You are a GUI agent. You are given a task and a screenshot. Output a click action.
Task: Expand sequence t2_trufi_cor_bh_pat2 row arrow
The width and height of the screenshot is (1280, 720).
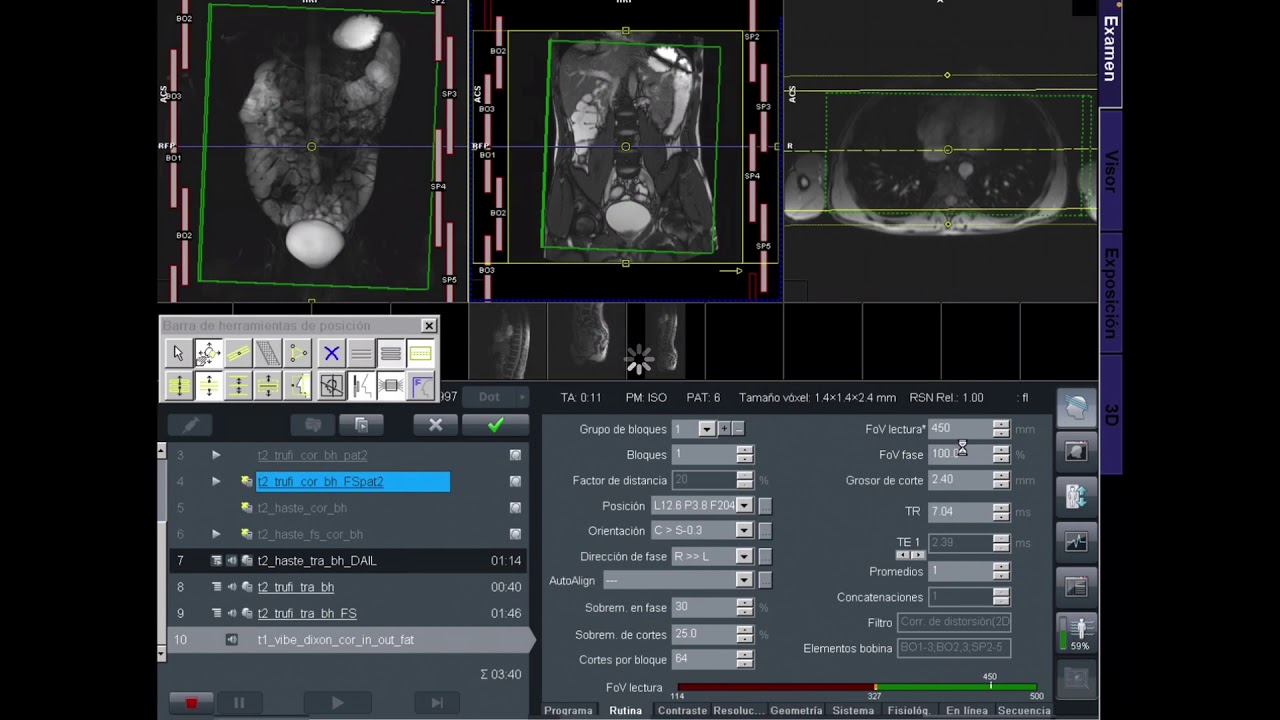click(x=216, y=455)
